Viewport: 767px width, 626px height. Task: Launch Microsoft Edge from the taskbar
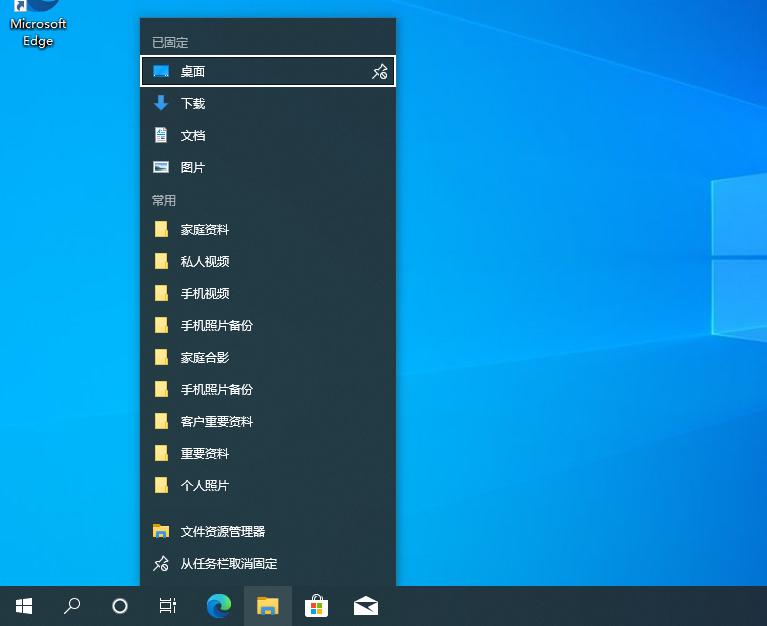(218, 605)
